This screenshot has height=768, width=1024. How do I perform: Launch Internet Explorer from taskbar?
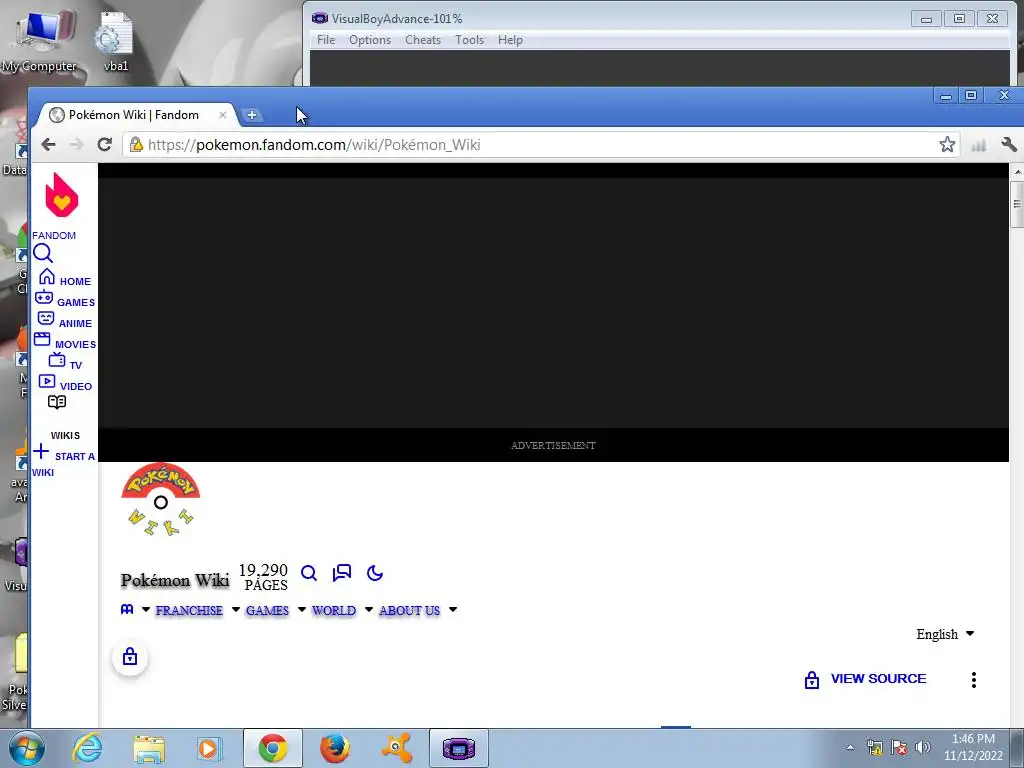point(88,748)
